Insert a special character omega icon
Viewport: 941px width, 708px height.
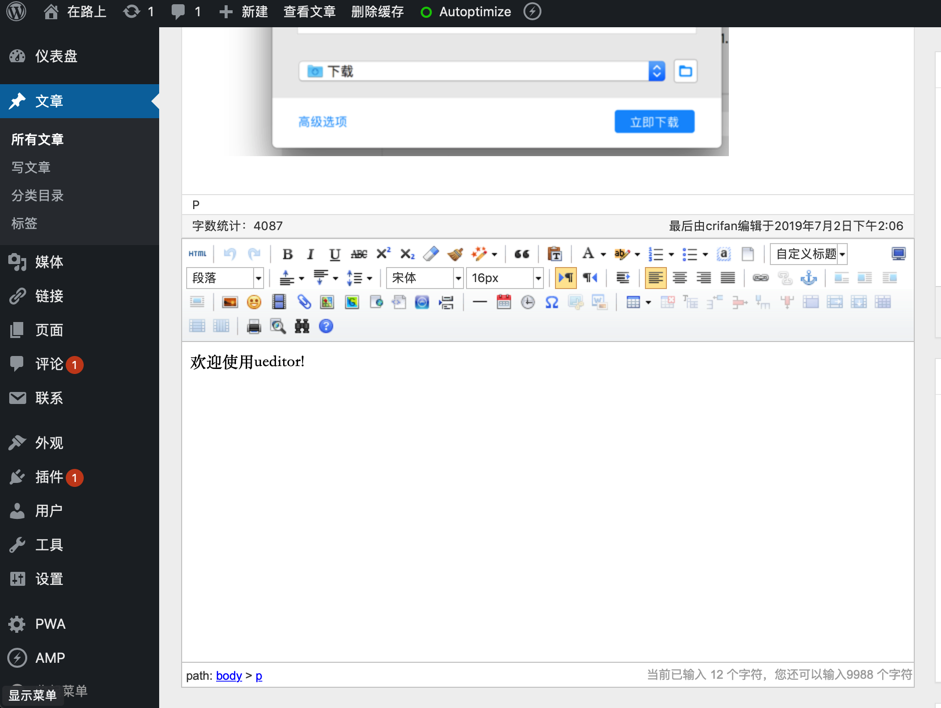tap(552, 302)
